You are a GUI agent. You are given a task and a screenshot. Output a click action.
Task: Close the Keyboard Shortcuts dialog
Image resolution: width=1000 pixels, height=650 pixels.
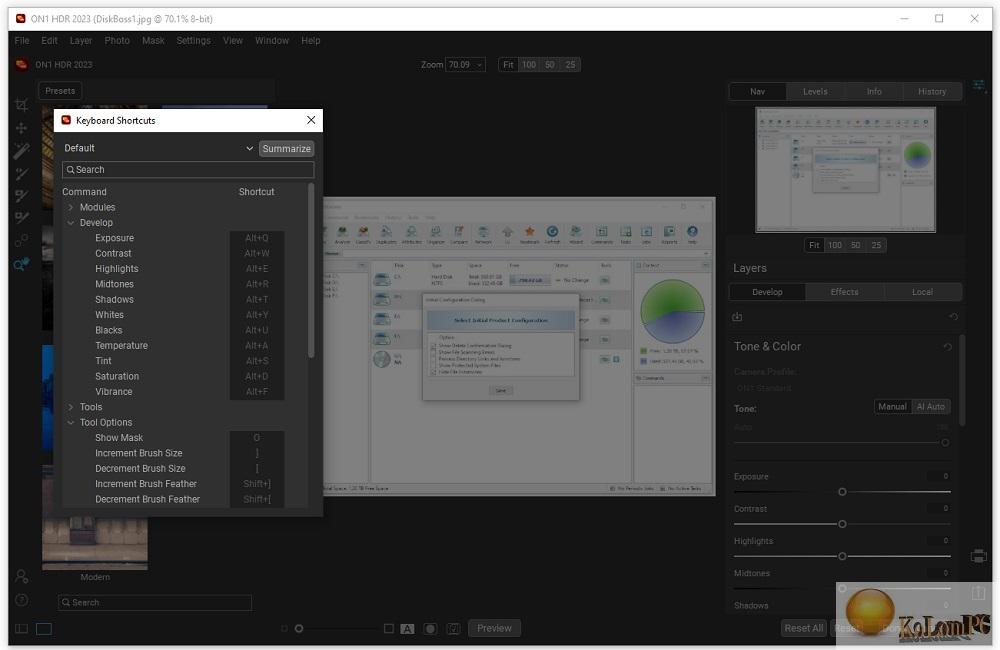pyautogui.click(x=311, y=120)
